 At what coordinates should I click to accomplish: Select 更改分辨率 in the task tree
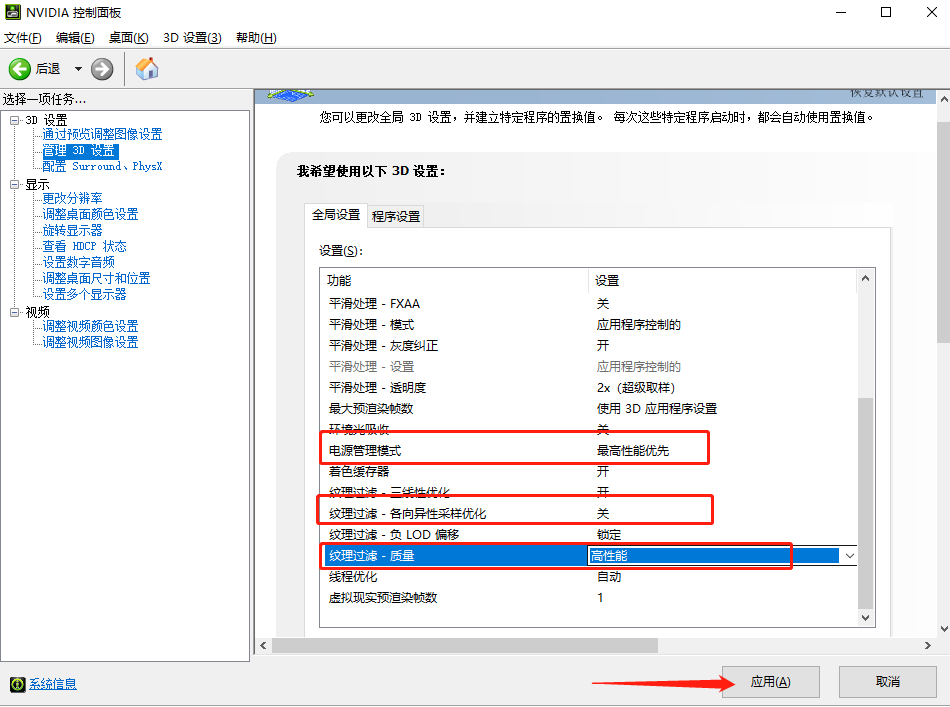72,198
